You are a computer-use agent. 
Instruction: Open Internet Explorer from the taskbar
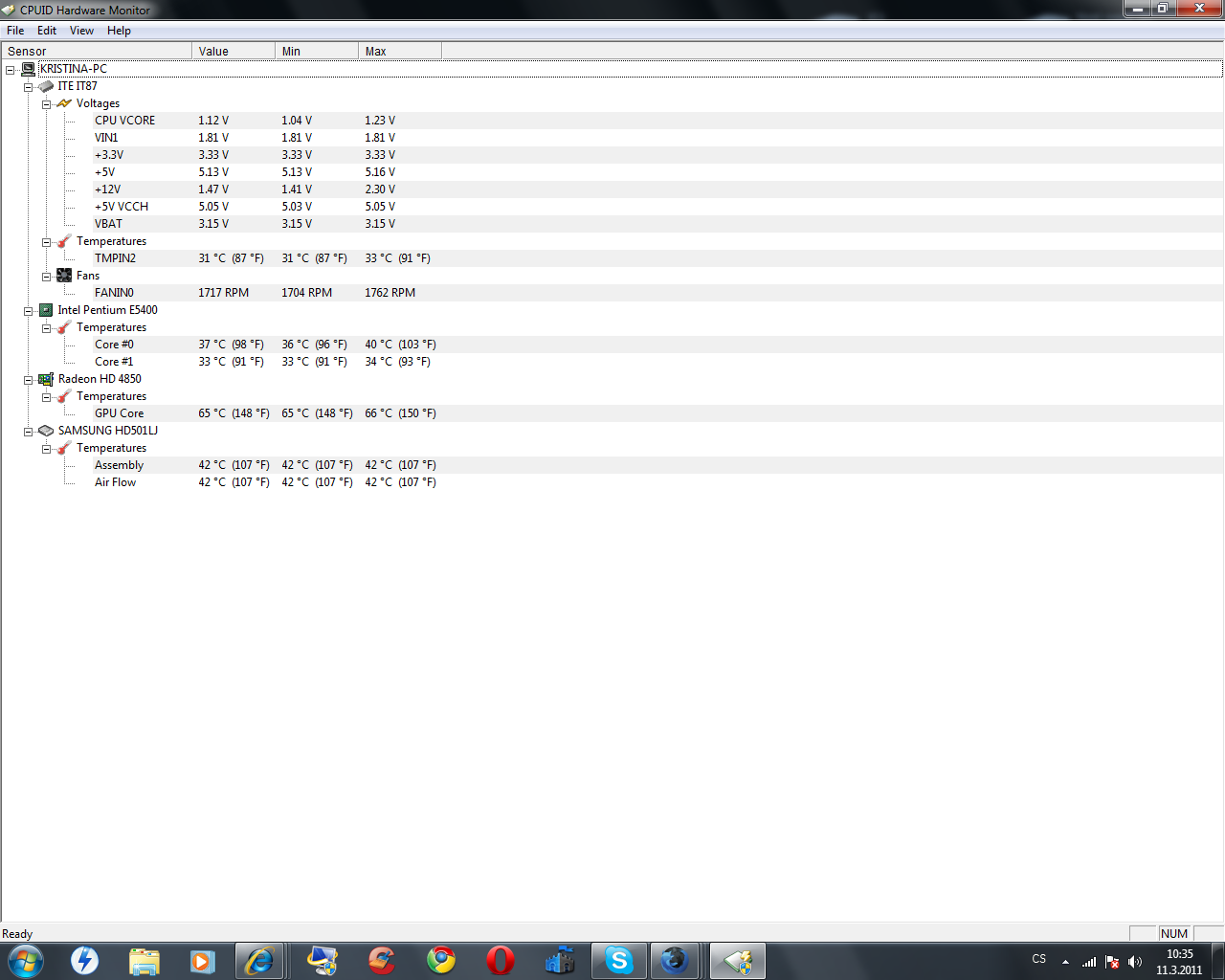click(259, 960)
